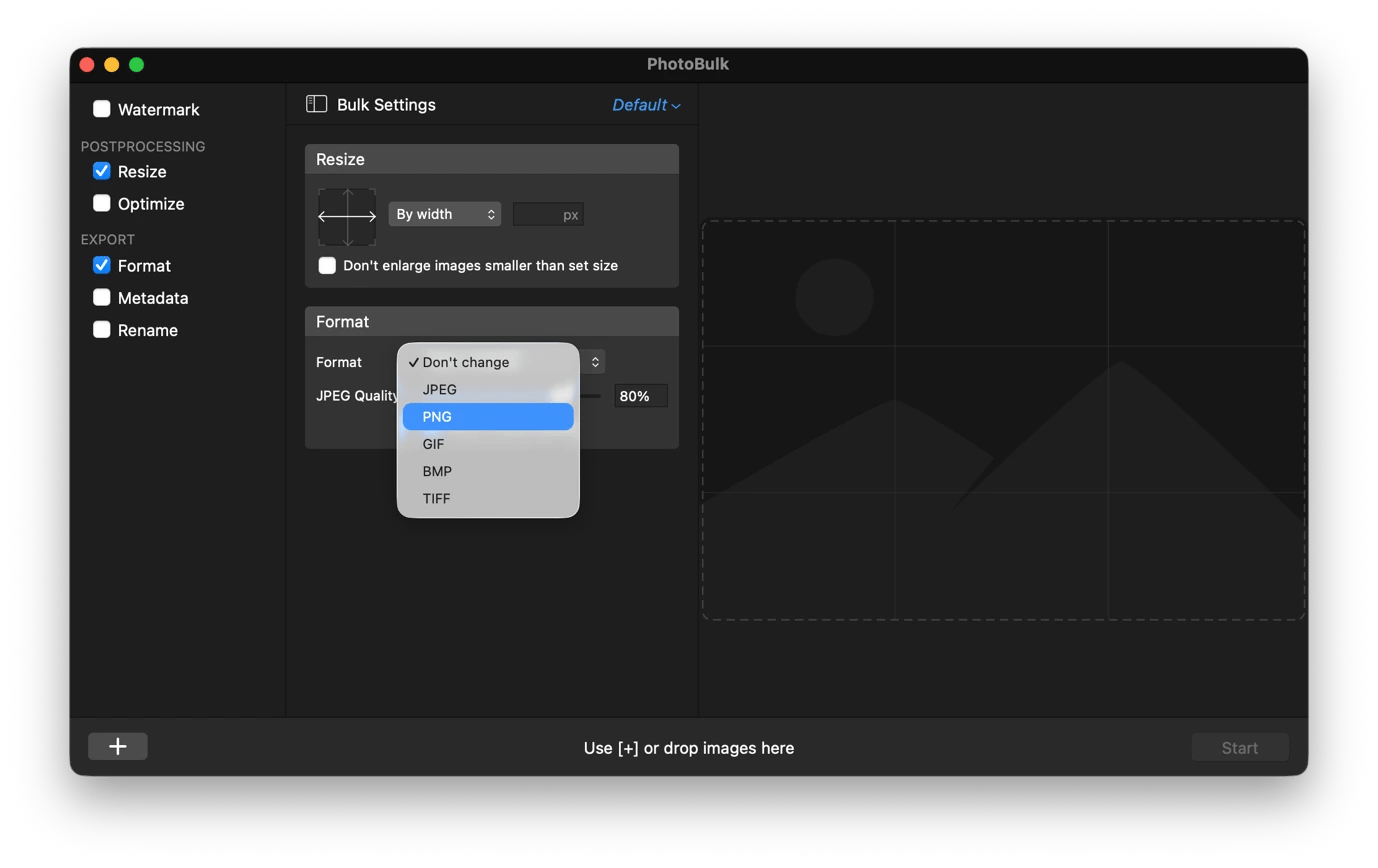Uncheck the Resize checkbox
1378x868 pixels.
coord(102,171)
